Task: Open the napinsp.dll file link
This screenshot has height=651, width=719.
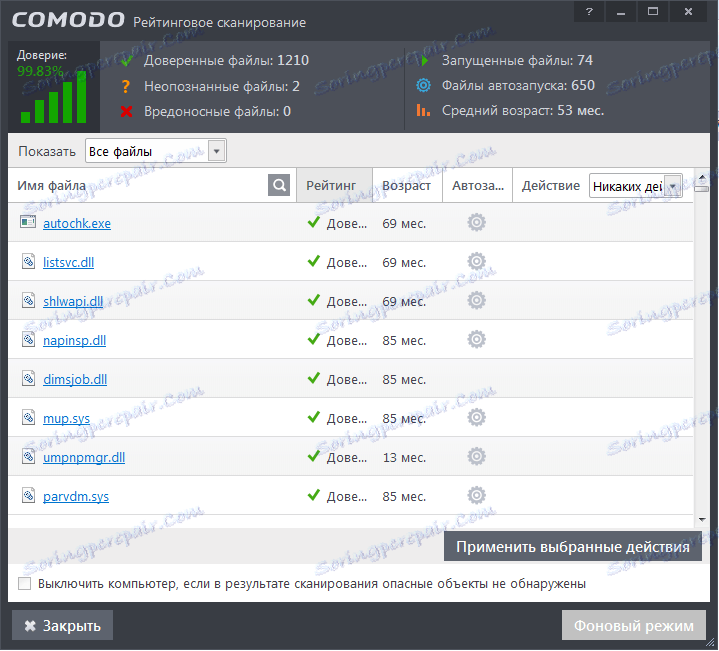Action: (74, 341)
